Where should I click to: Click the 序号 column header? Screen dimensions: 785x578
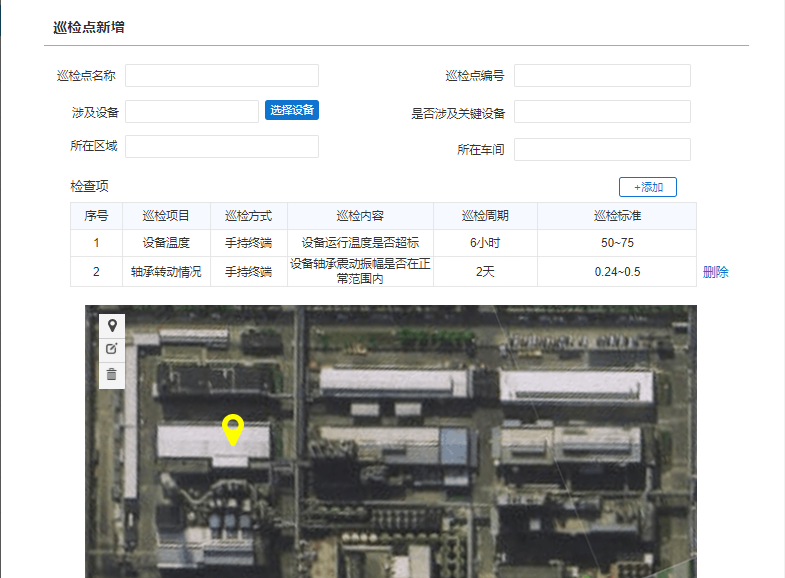tap(96, 216)
